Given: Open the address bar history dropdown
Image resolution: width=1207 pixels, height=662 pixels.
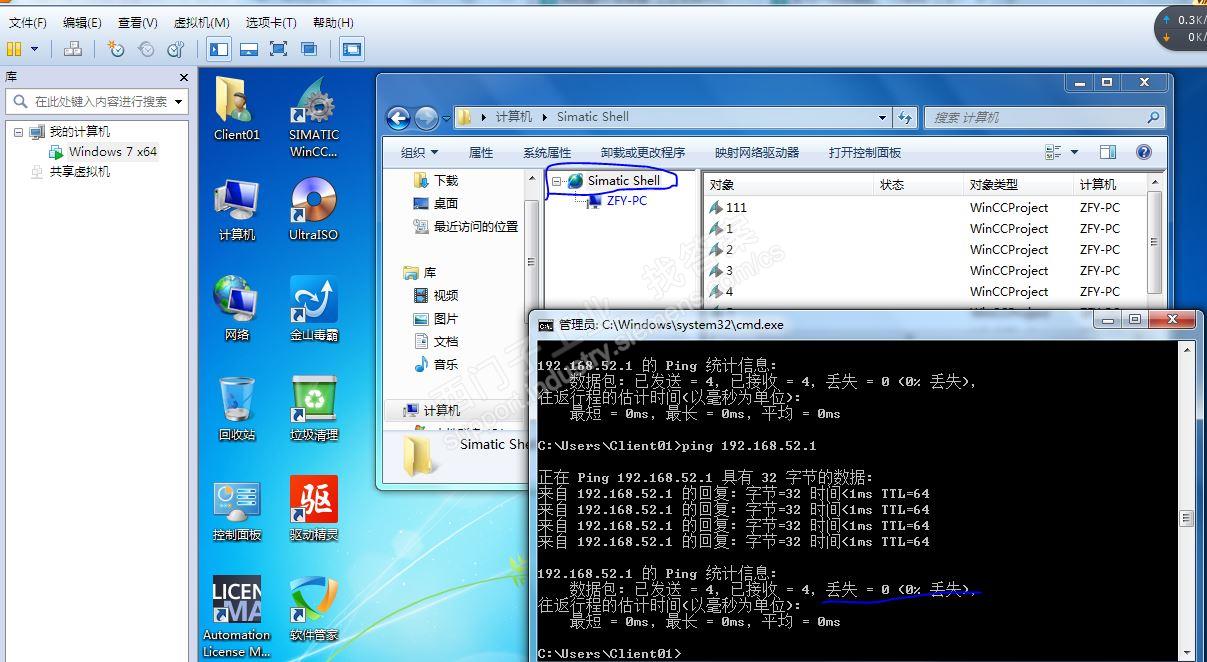Looking at the screenshot, I should [x=881, y=118].
